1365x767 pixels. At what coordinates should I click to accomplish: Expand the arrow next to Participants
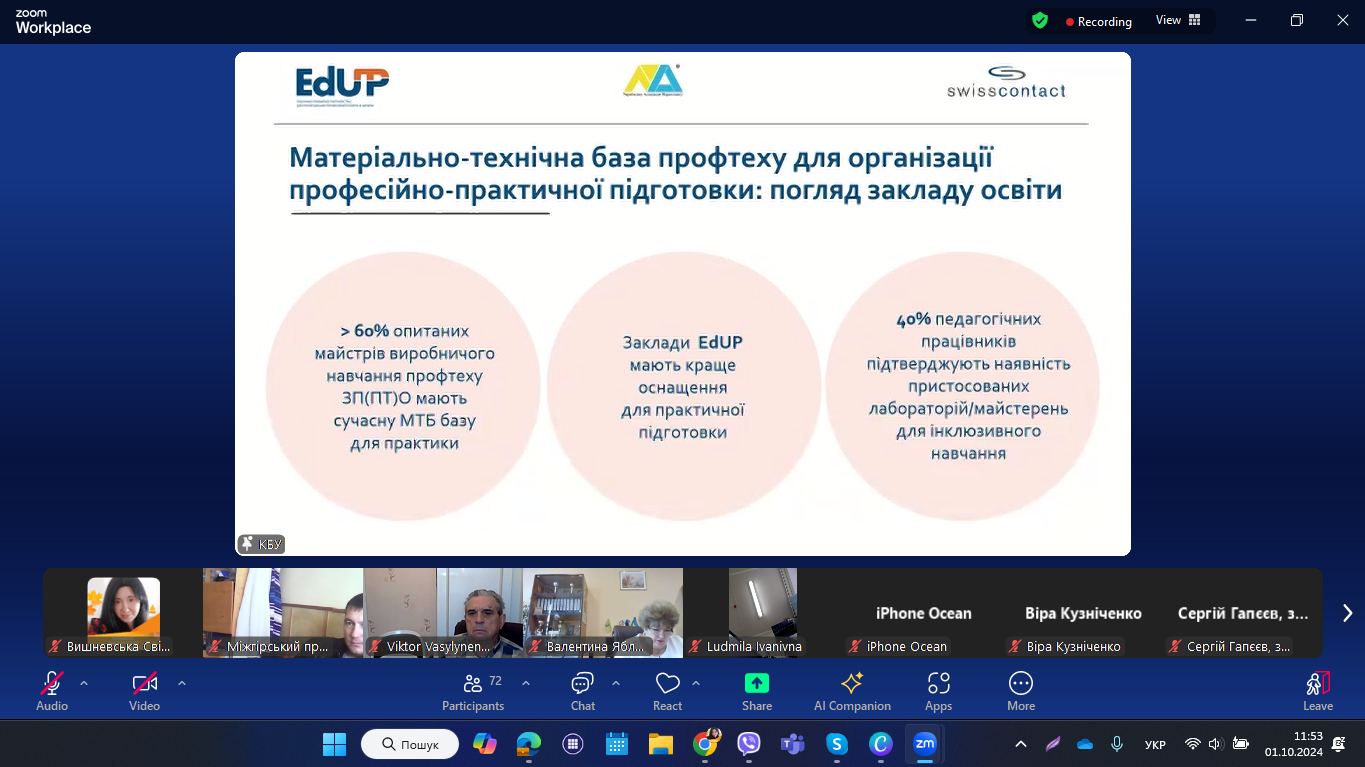pos(526,683)
